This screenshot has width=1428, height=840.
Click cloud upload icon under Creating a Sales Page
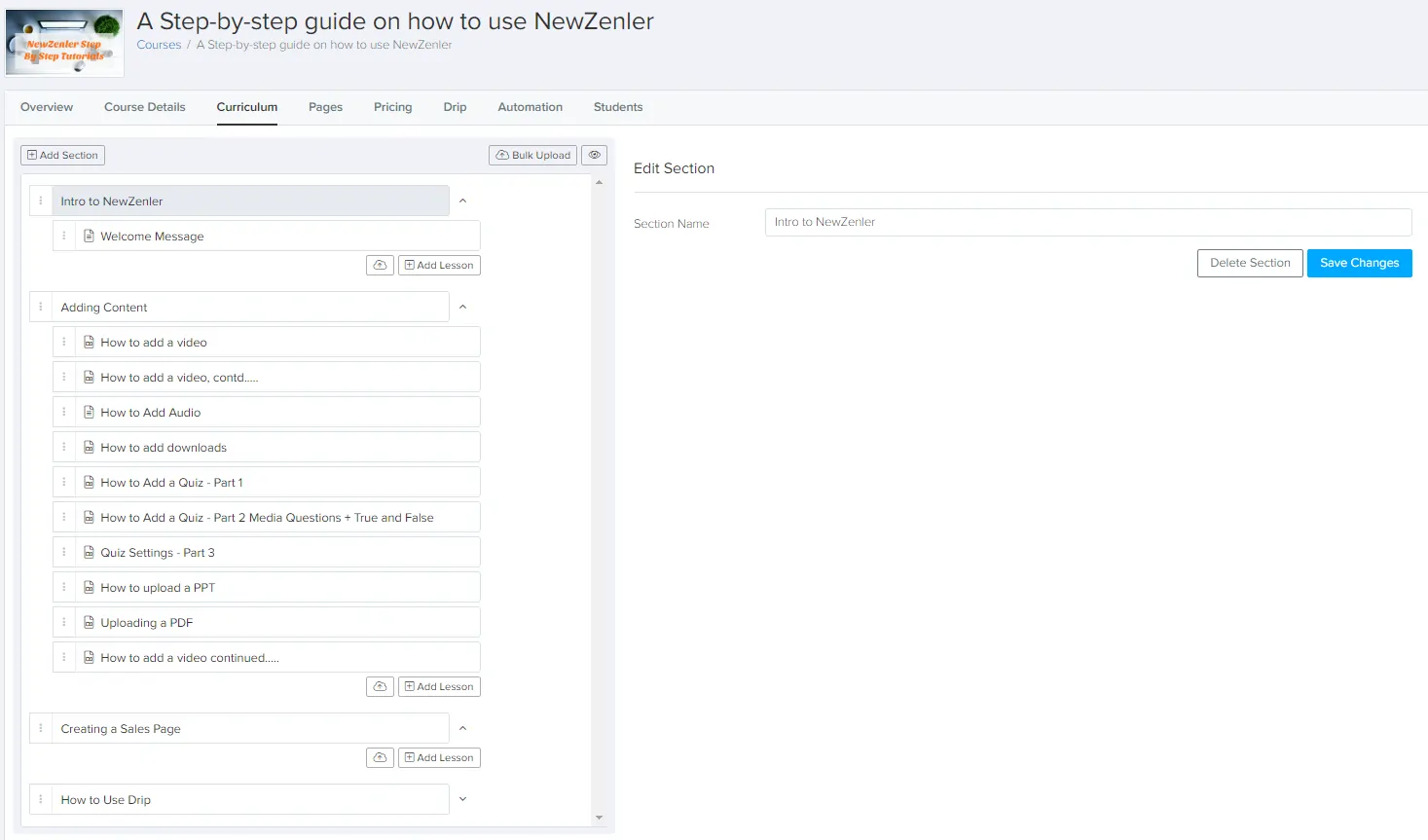click(380, 757)
